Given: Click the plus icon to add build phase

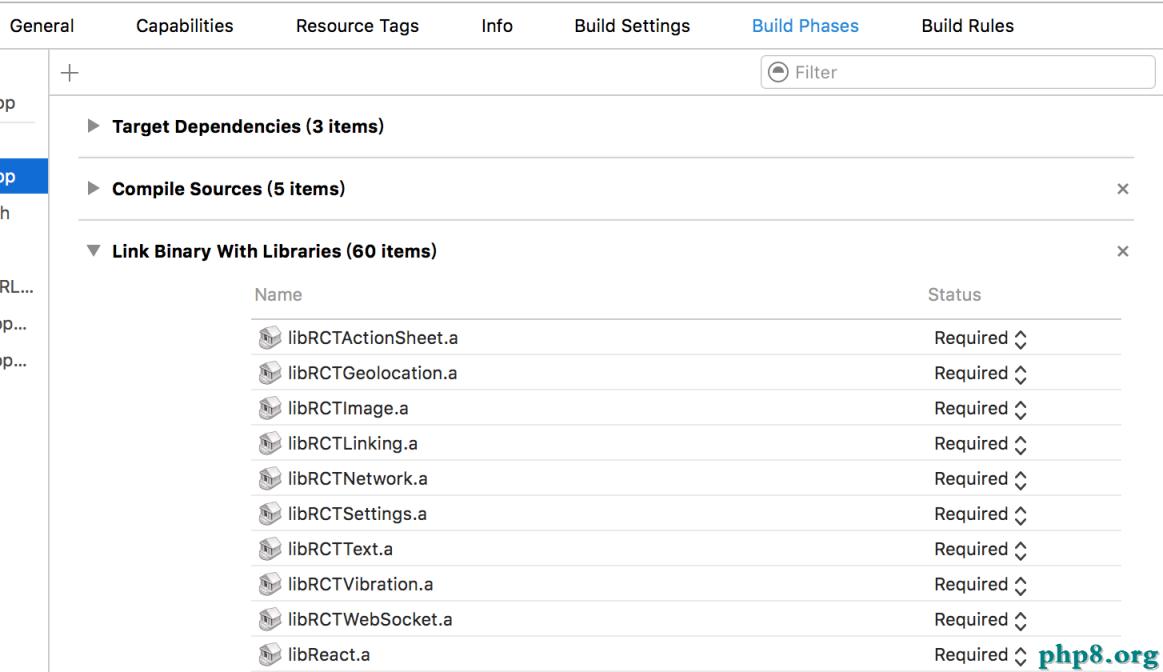Looking at the screenshot, I should pos(70,72).
